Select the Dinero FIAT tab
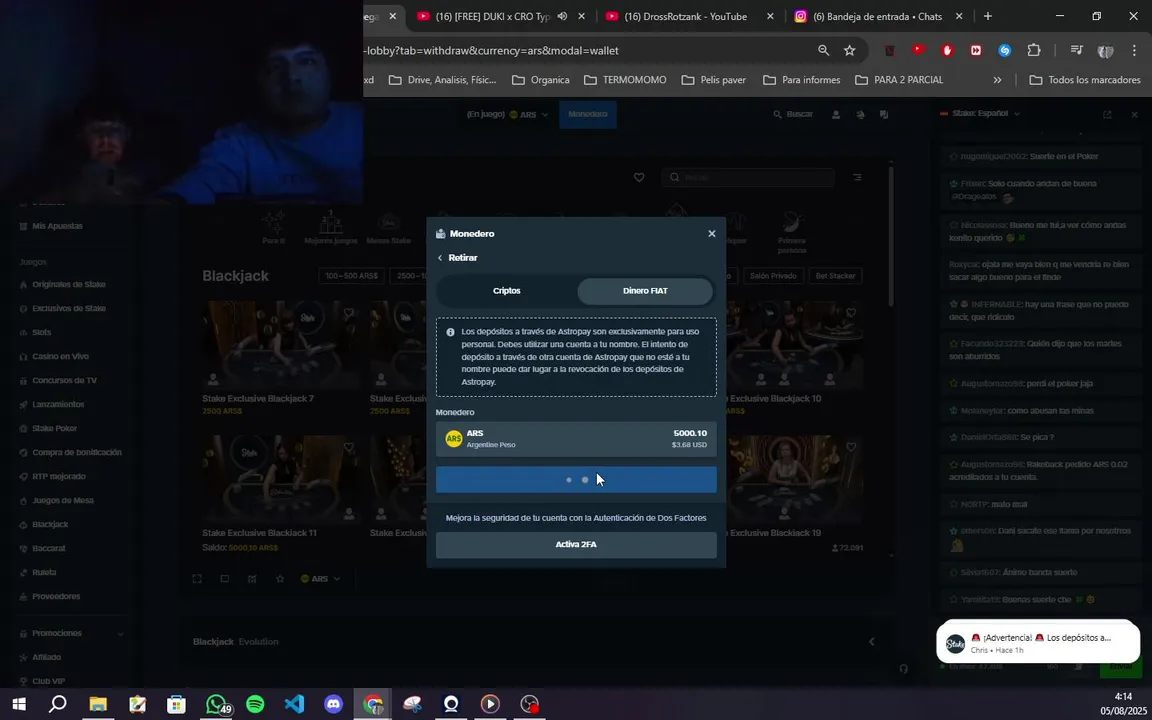 pos(645,291)
